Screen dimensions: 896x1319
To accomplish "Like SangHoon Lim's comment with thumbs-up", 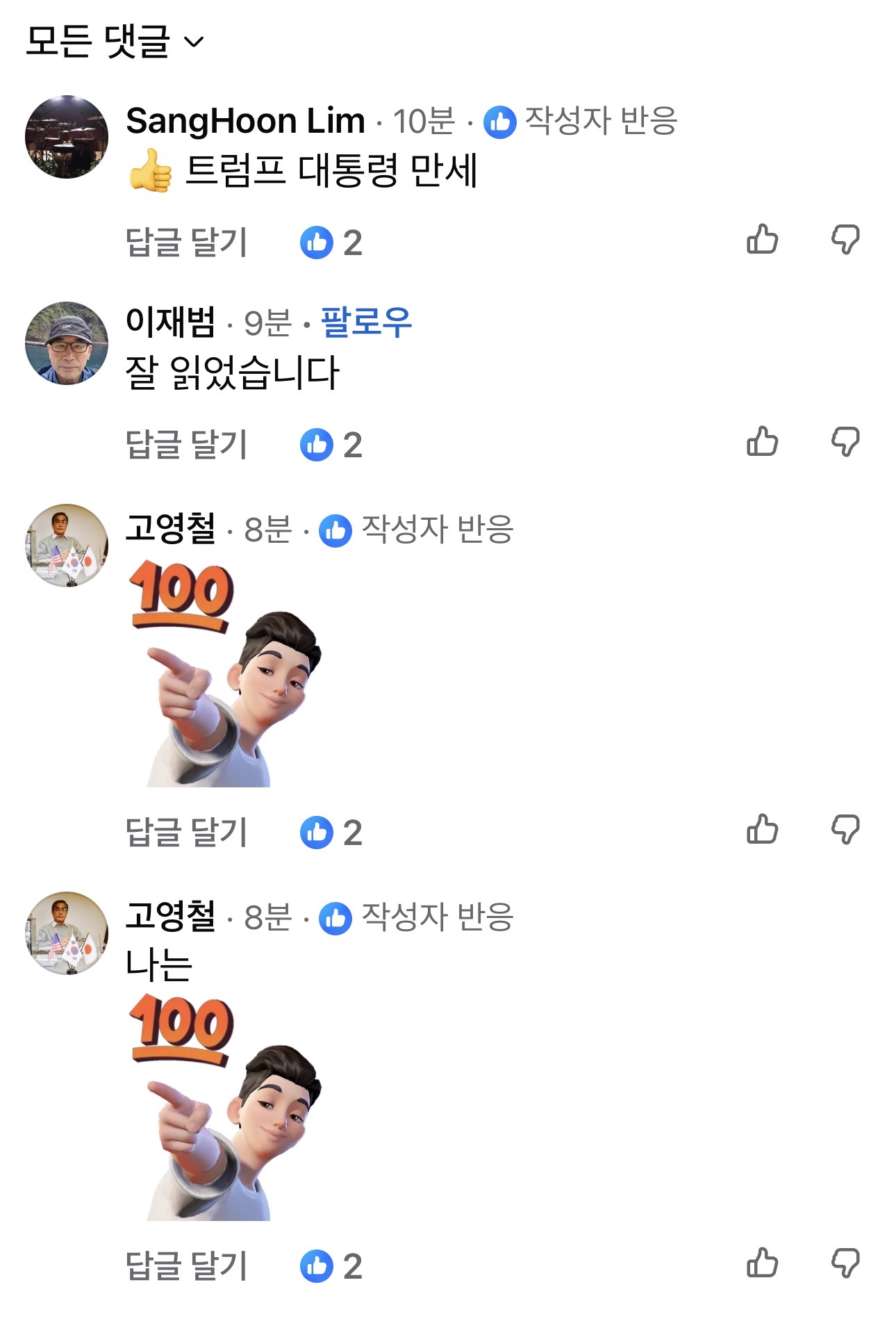I will (763, 240).
